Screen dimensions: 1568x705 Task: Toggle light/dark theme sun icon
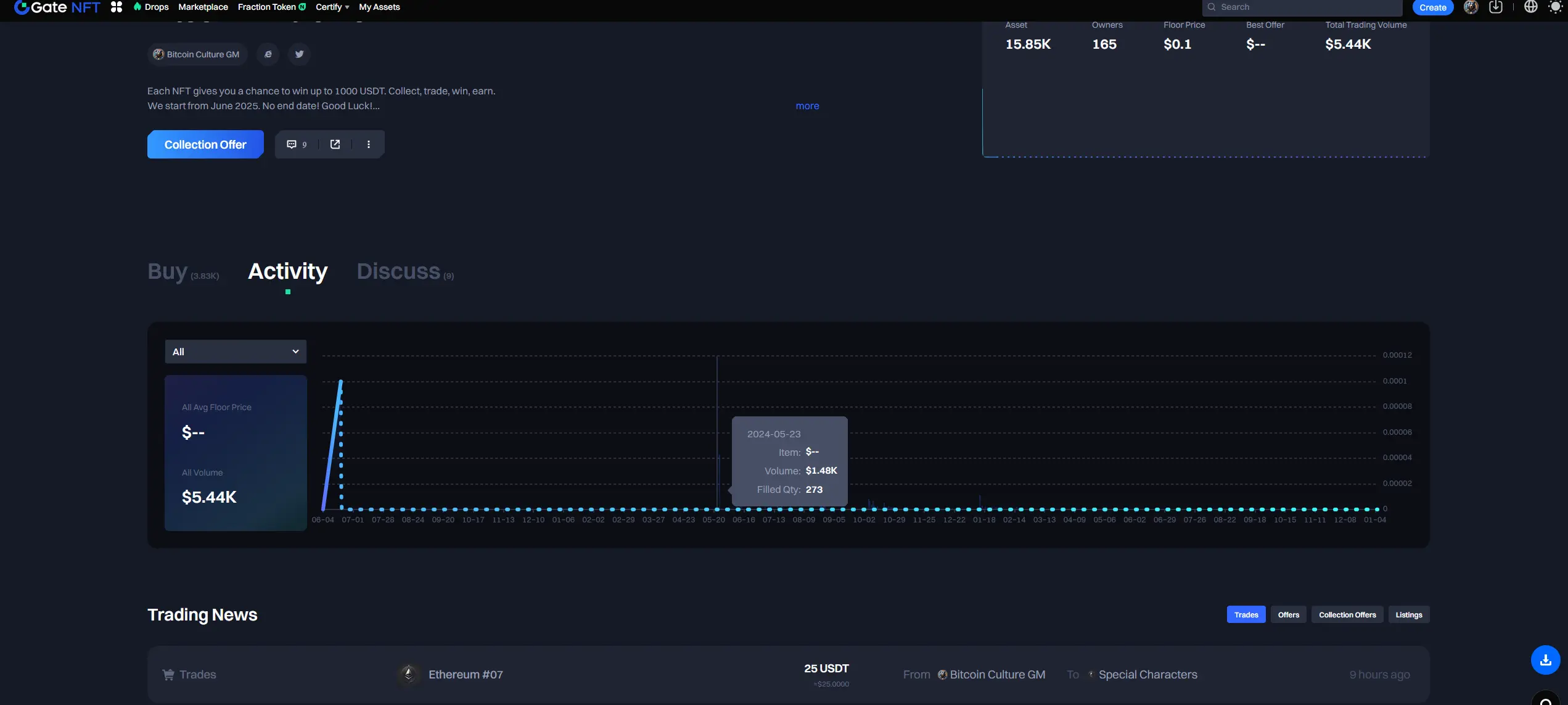tap(1555, 7)
